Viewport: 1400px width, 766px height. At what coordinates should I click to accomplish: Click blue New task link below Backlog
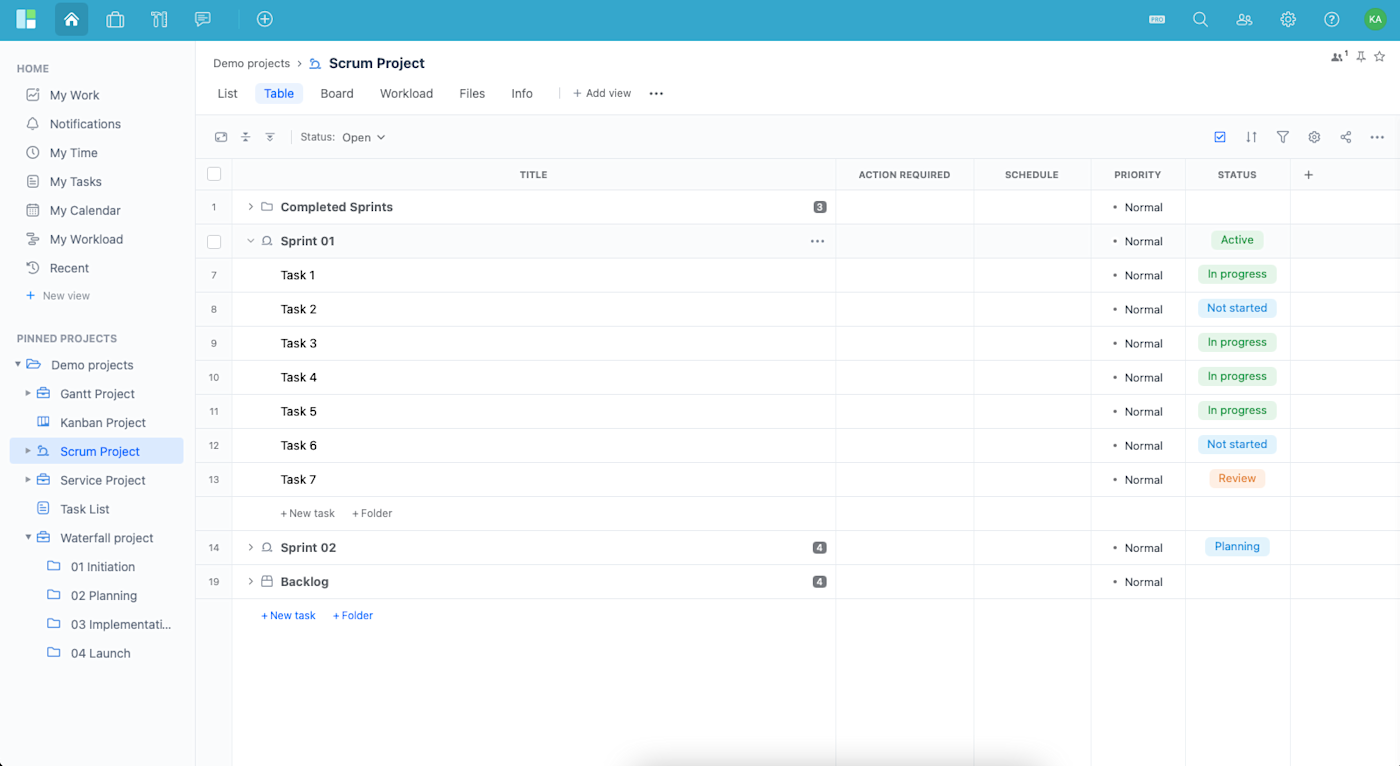[288, 615]
